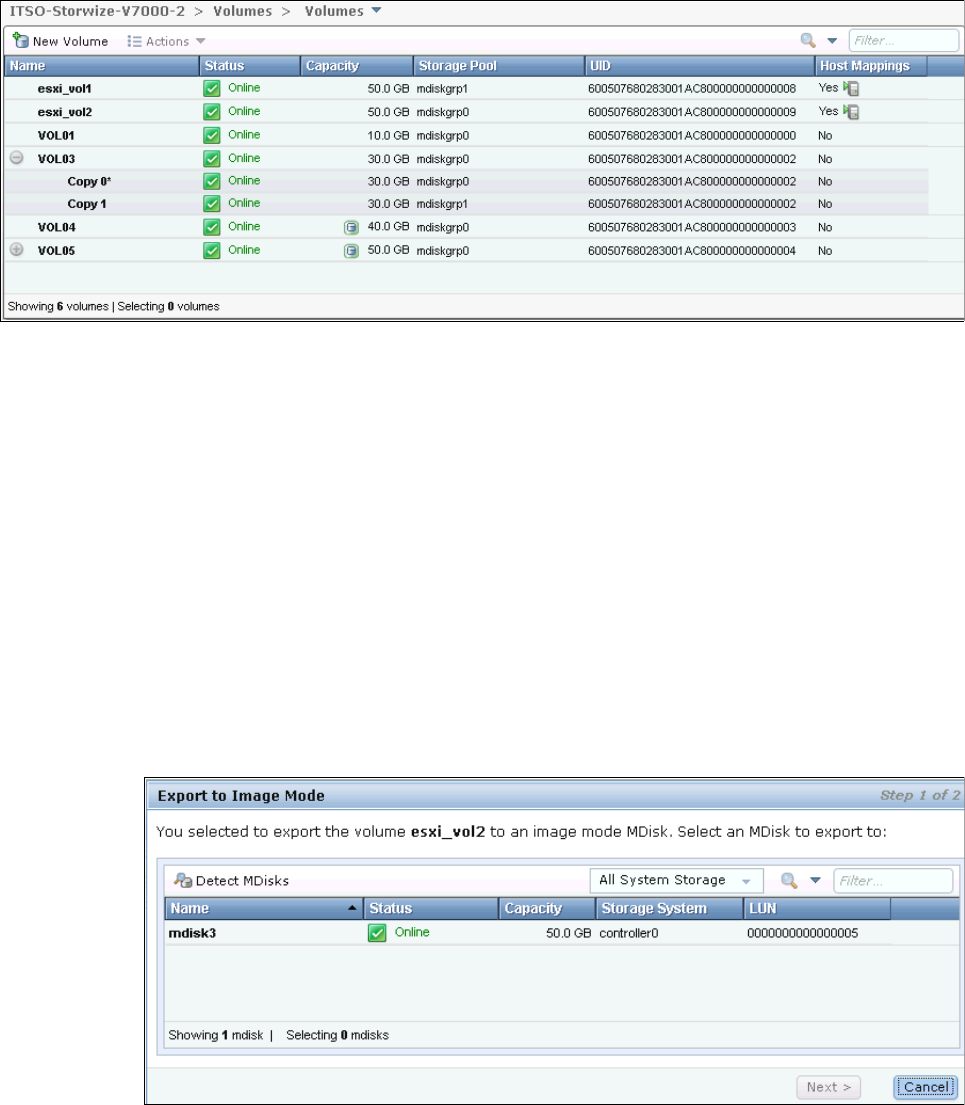This screenshot has height=1105, width=965.
Task: Collapse the VOL03 volume copies
Action: (17, 158)
